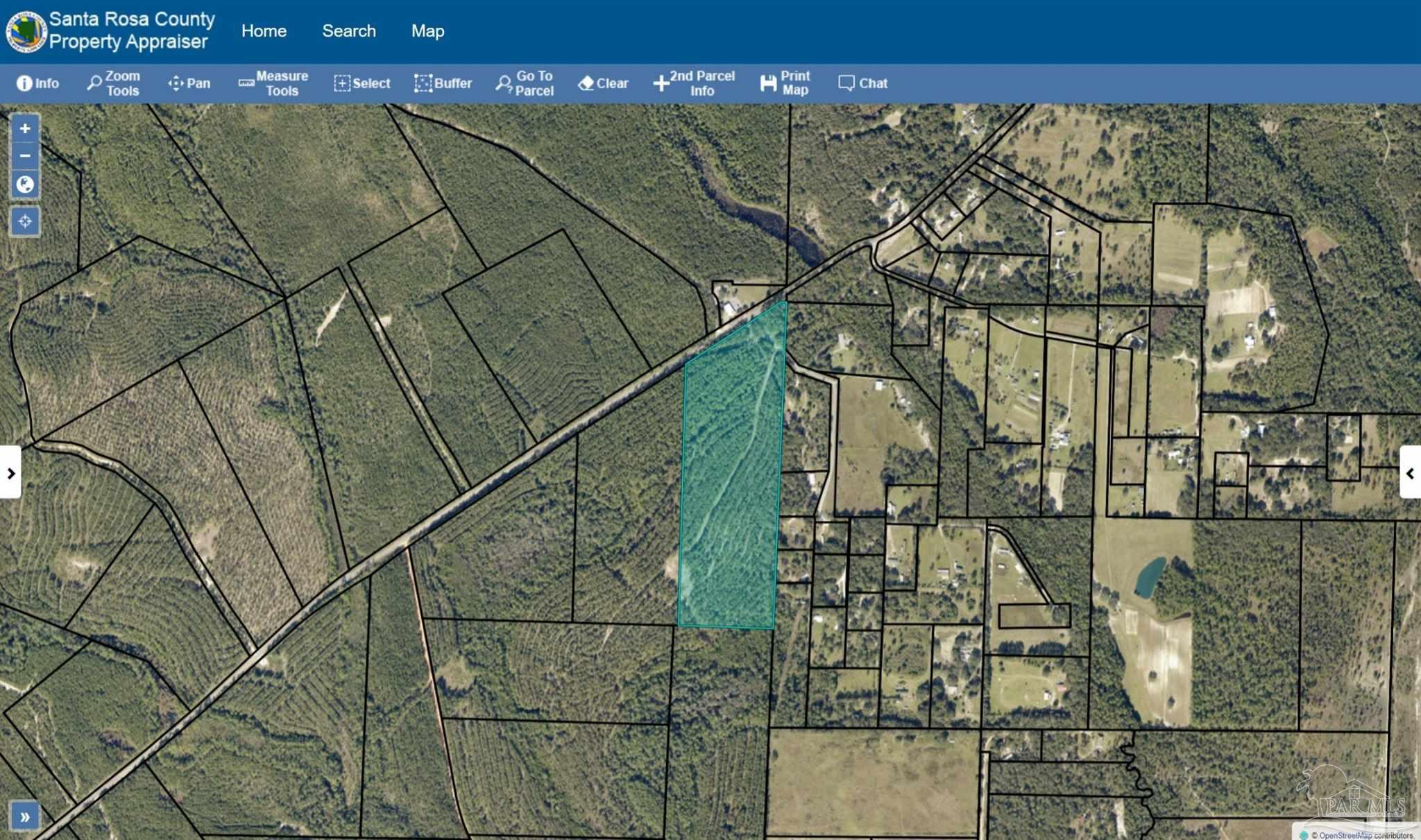Image resolution: width=1421 pixels, height=840 pixels.
Task: Expand the right side panel arrow
Action: (x=1411, y=473)
